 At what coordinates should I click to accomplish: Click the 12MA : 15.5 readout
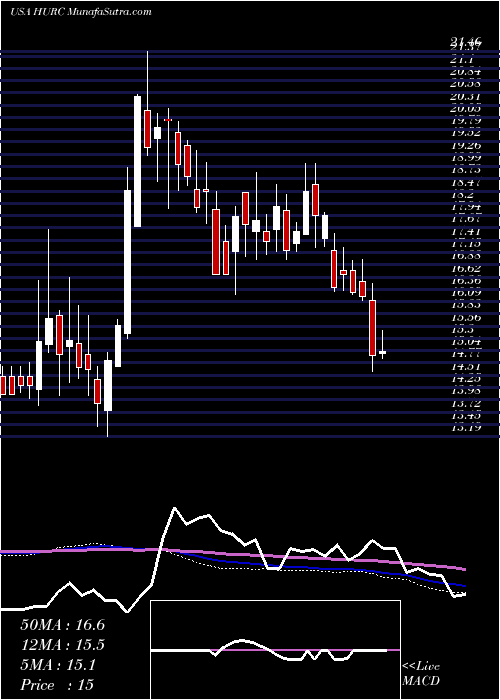(x=62, y=645)
